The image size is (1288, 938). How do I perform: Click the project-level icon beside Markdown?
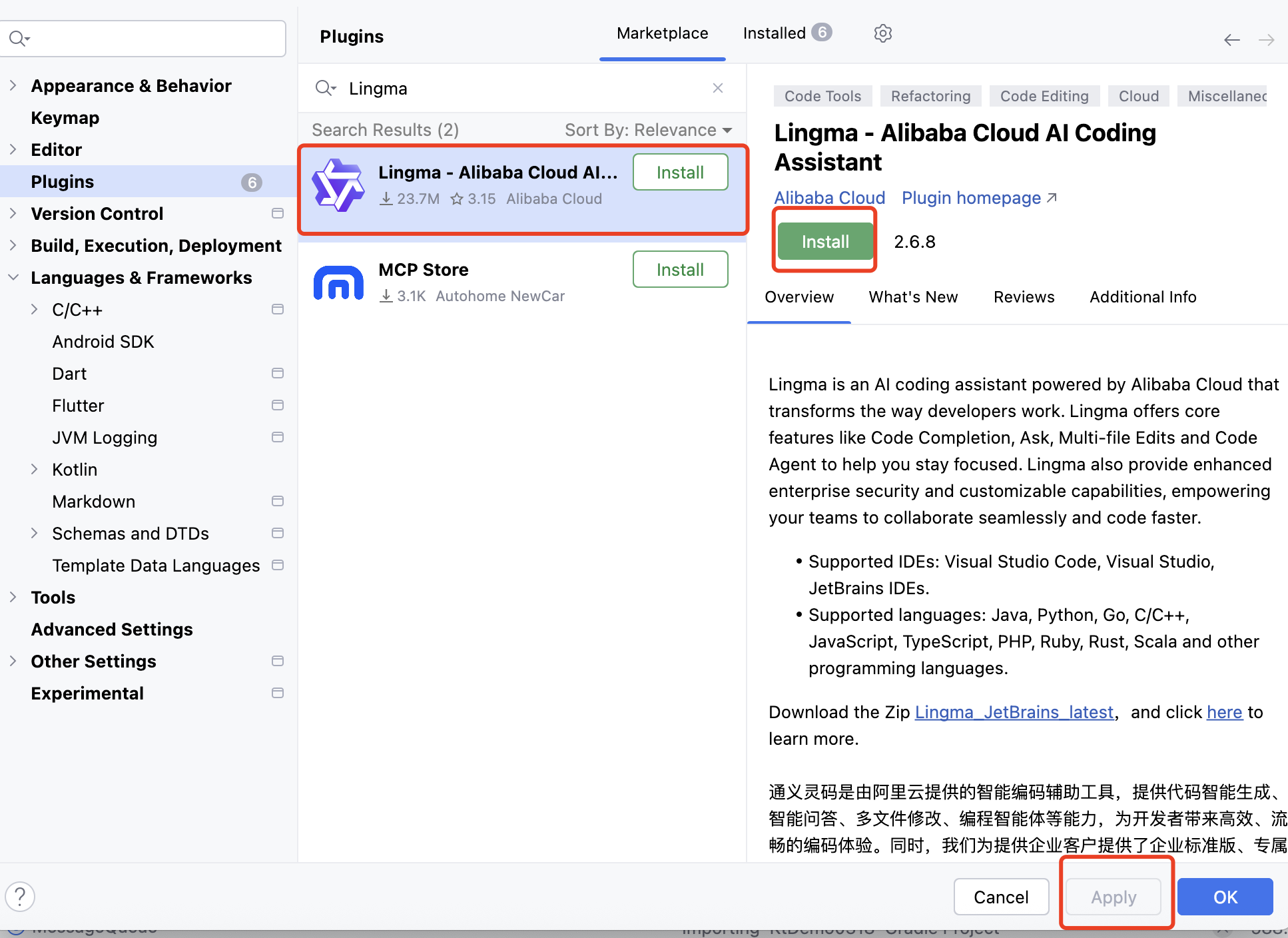tap(278, 501)
